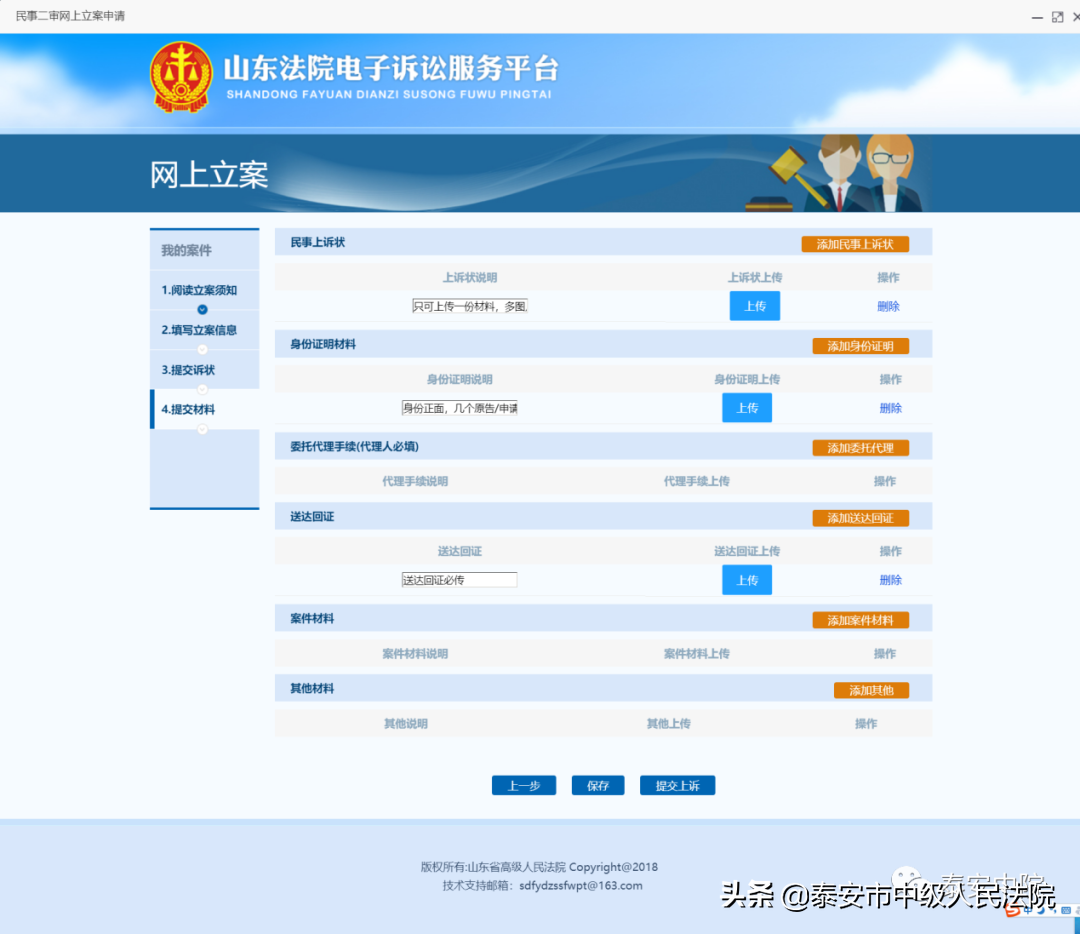Click 删除 link in the 身份证明材料 row
This screenshot has height=934, width=1080.
tap(889, 407)
